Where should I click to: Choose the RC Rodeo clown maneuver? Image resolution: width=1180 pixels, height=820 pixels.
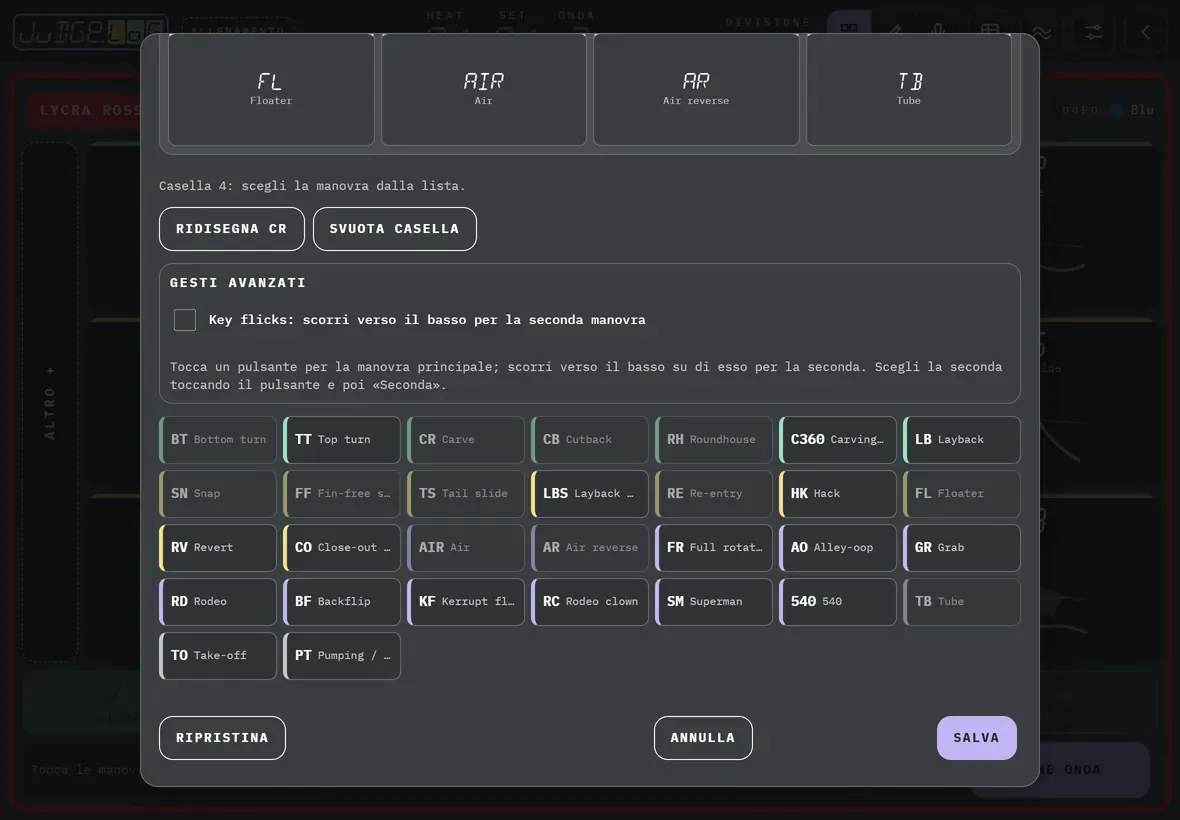pos(590,602)
